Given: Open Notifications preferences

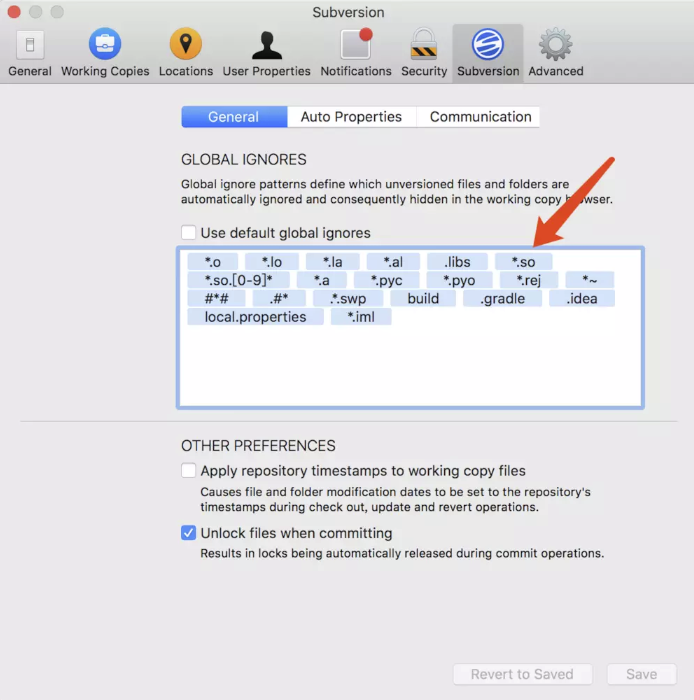Looking at the screenshot, I should 356,52.
